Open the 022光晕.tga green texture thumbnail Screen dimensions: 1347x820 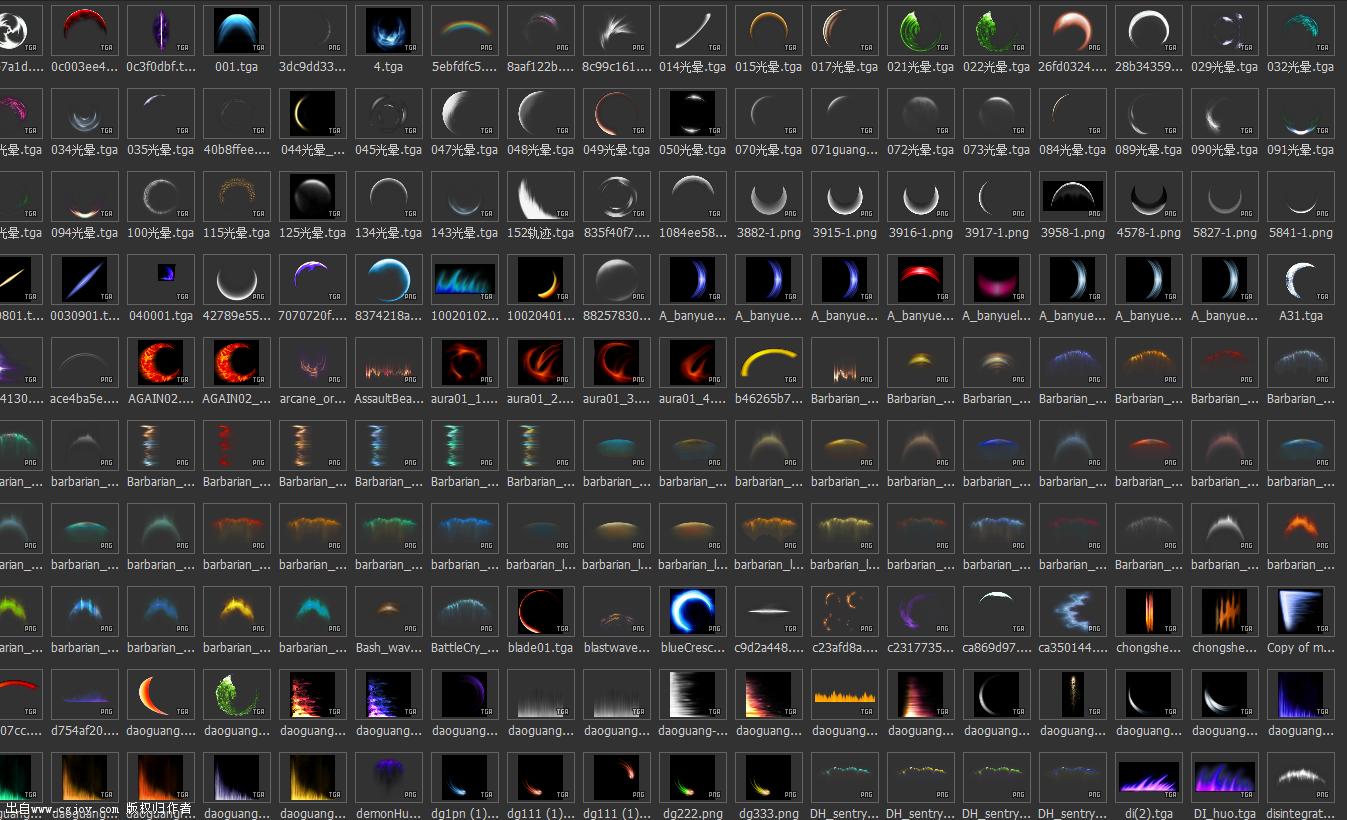coord(997,30)
